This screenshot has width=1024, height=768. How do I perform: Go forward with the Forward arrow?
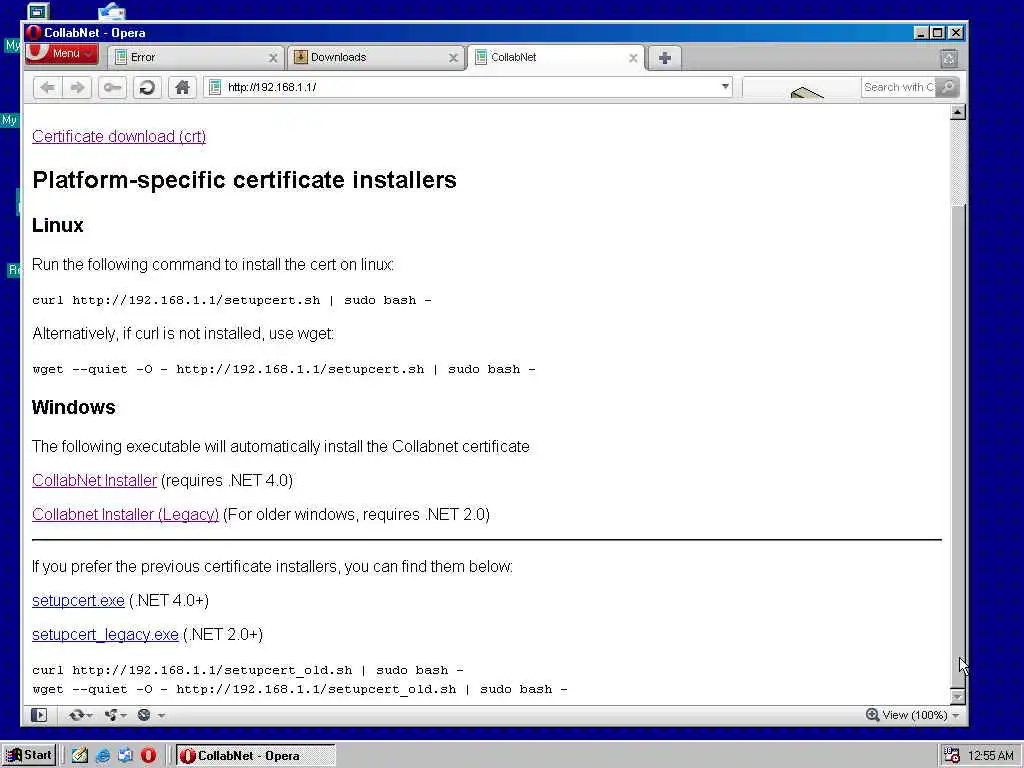[x=77, y=87]
